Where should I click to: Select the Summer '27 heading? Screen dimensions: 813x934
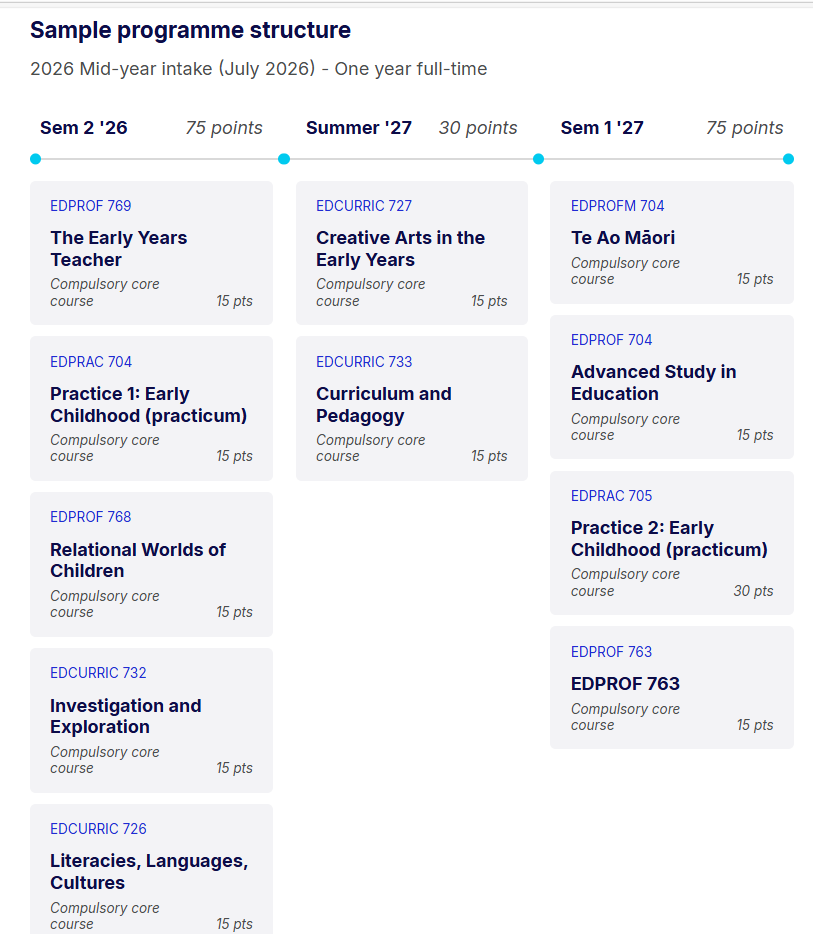(359, 128)
